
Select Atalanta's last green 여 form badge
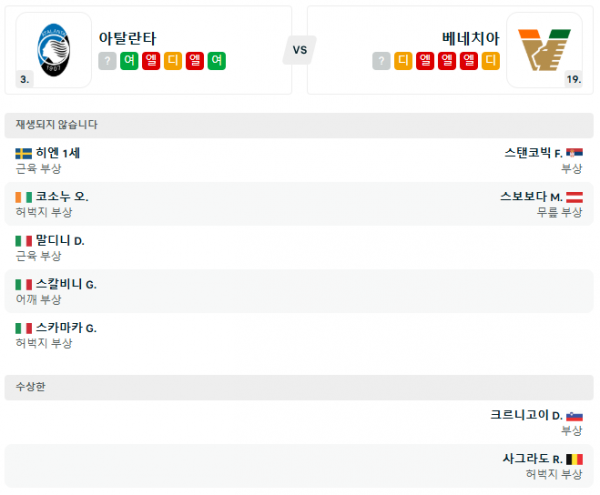(217, 61)
